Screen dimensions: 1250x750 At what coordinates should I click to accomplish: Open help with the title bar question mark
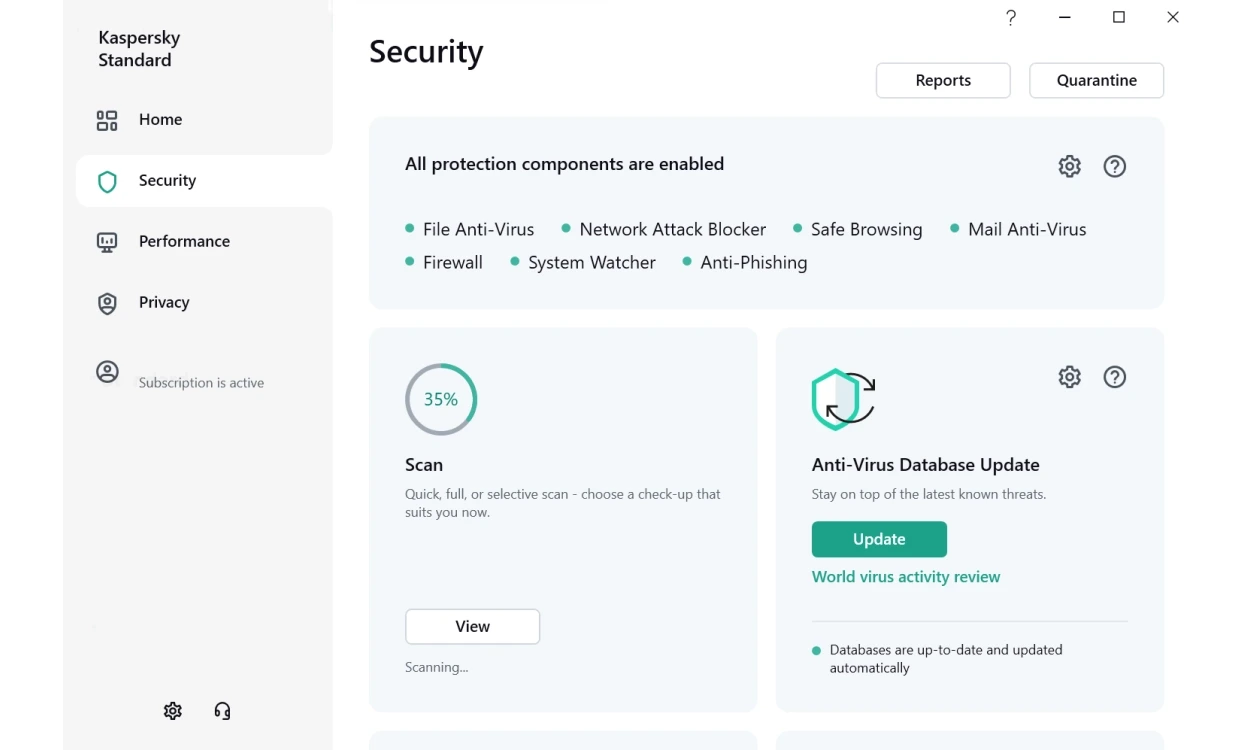tap(1011, 17)
